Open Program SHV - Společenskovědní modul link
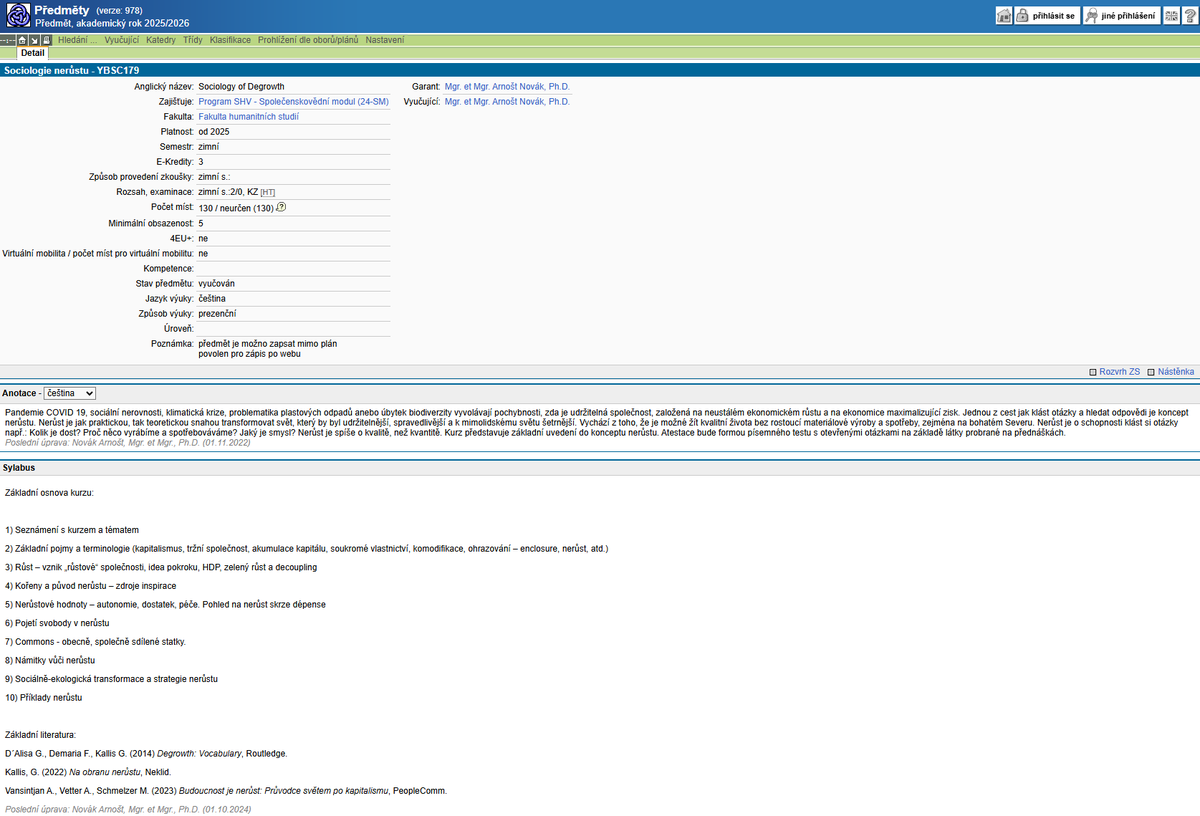This screenshot has height=816, width=1200. click(294, 102)
